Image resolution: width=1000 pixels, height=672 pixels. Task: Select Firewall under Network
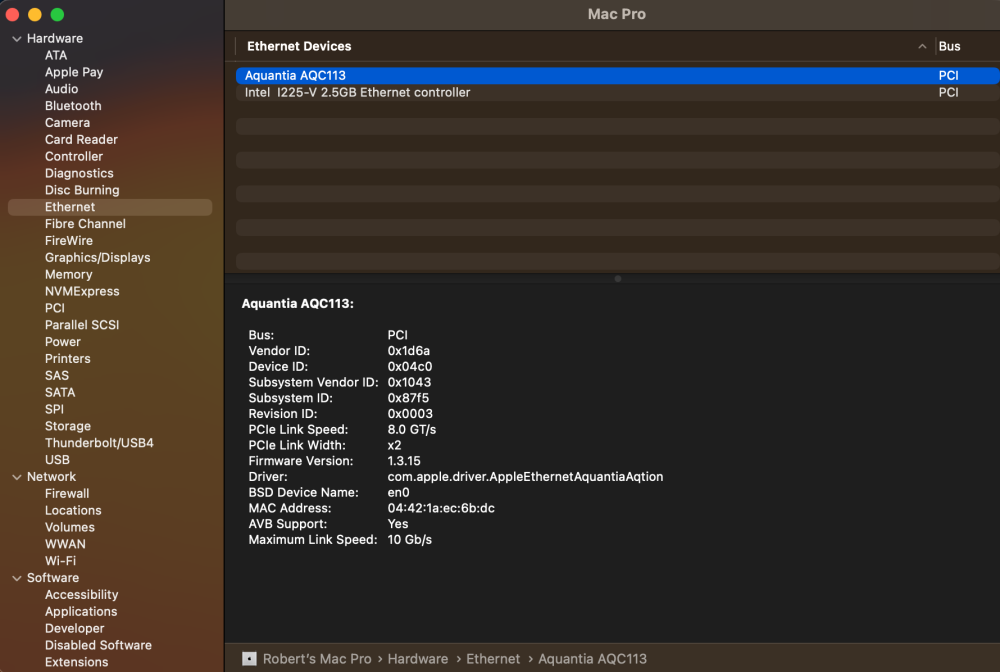tap(67, 494)
